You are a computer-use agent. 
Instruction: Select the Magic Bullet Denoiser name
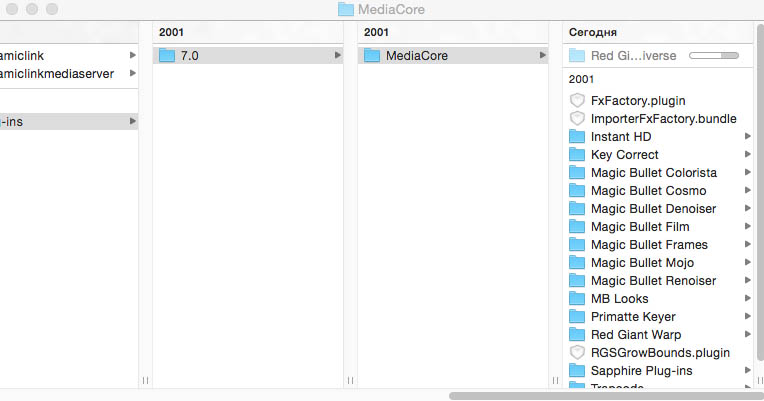pyautogui.click(x=653, y=209)
